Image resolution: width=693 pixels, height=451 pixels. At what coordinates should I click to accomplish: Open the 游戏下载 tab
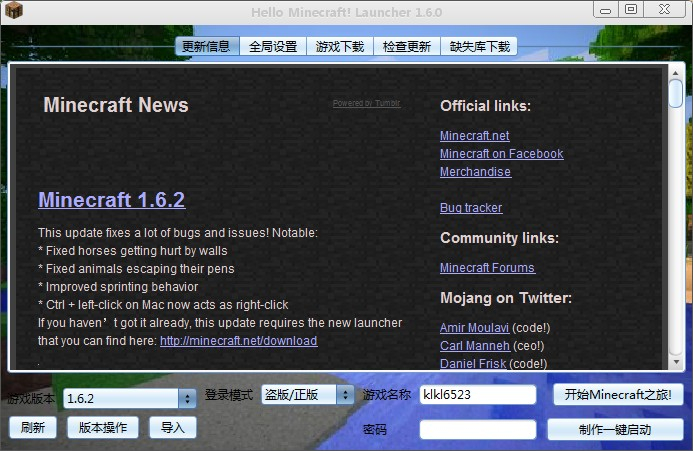[340, 46]
